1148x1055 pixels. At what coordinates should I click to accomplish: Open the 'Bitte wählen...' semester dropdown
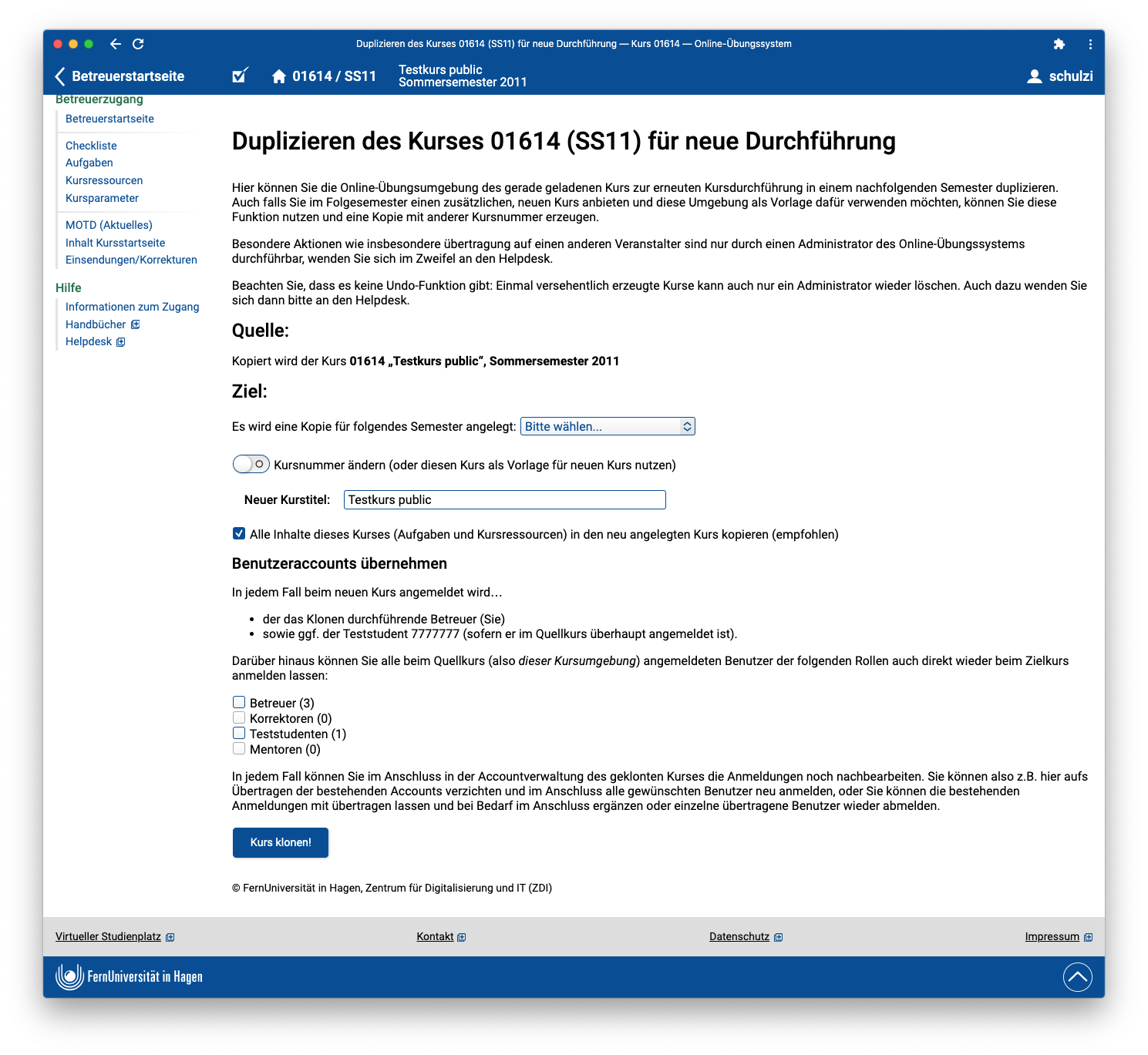608,426
